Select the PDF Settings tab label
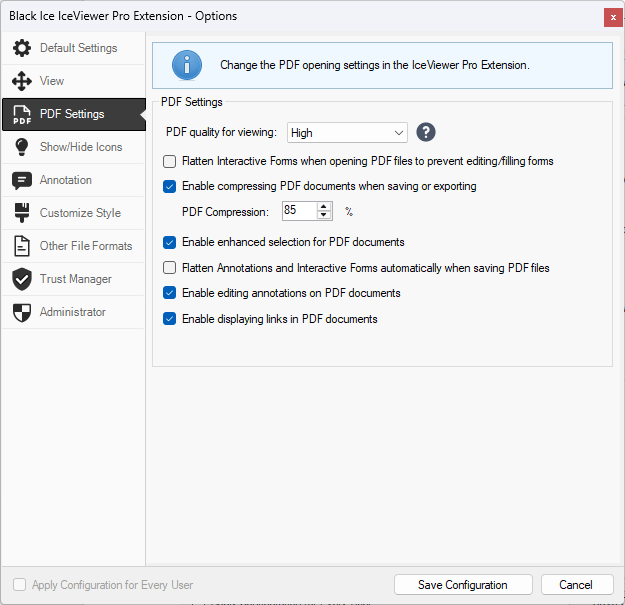This screenshot has width=625, height=605. pyautogui.click(x=72, y=114)
